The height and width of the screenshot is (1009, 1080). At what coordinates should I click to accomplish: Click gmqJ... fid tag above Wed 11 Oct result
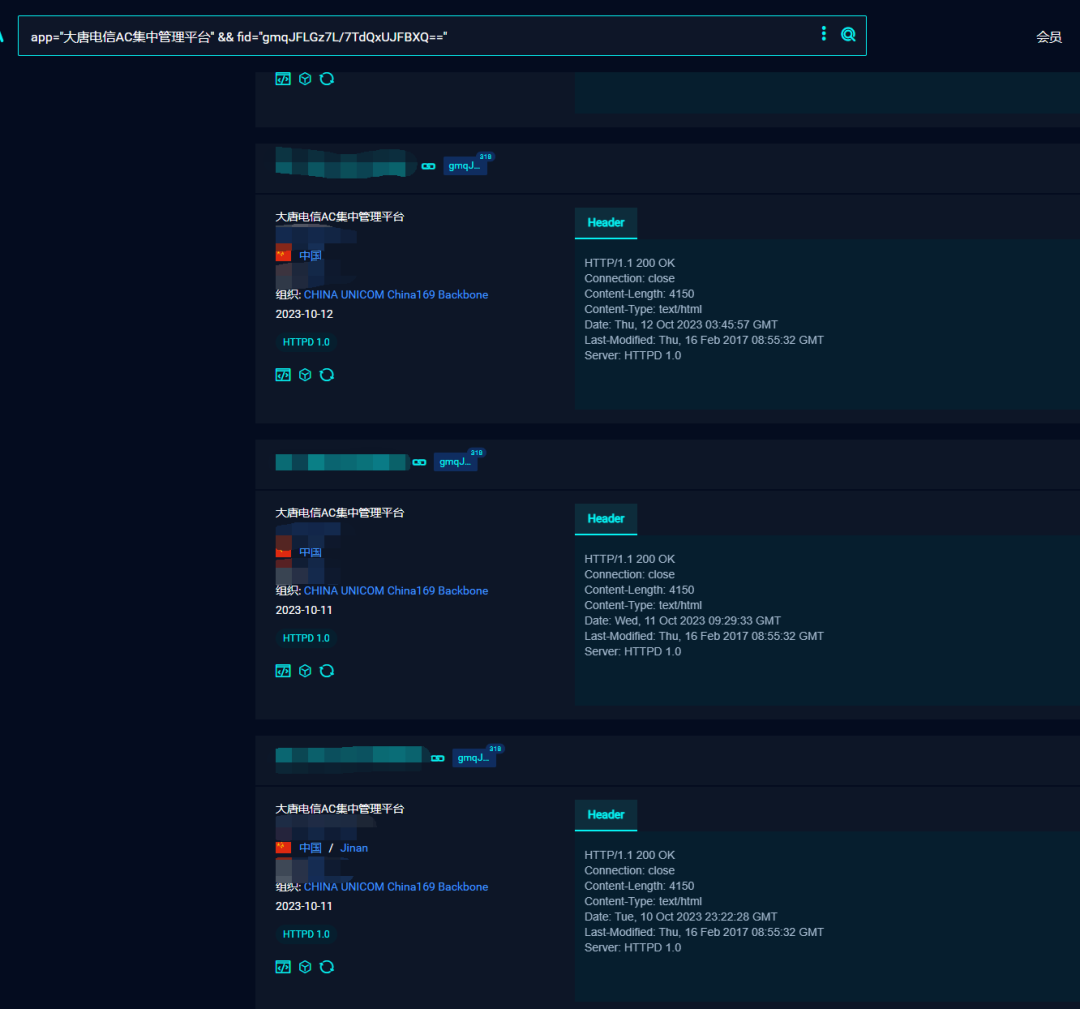pos(455,462)
